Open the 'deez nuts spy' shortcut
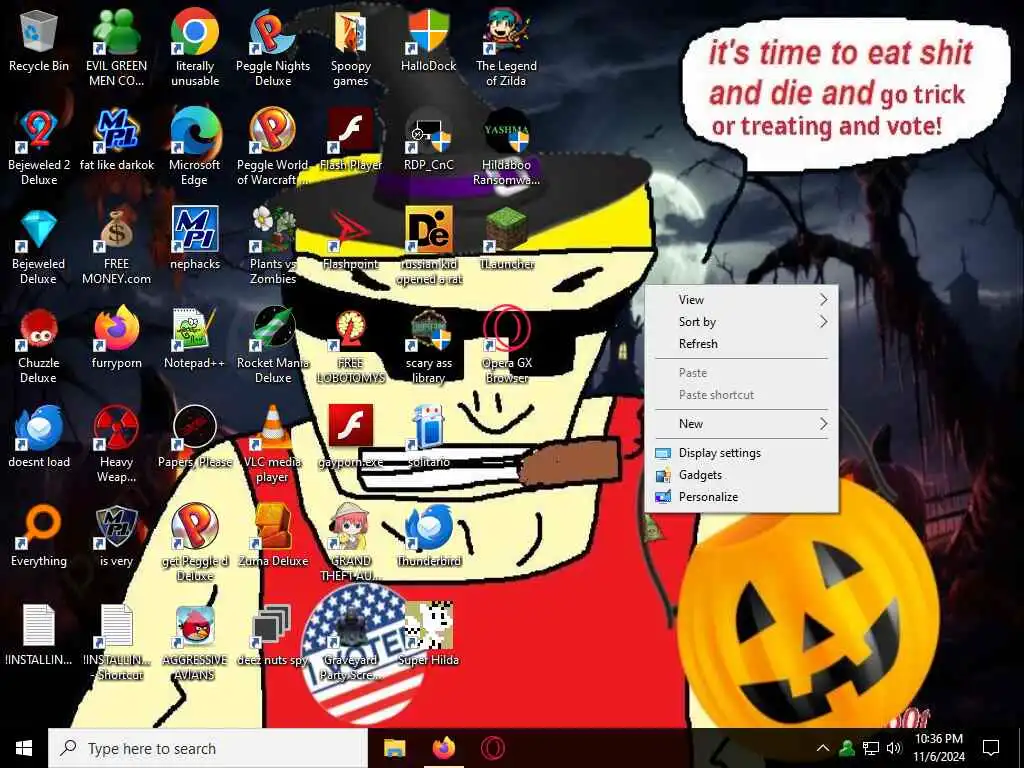The height and width of the screenshot is (768, 1024). point(273,636)
